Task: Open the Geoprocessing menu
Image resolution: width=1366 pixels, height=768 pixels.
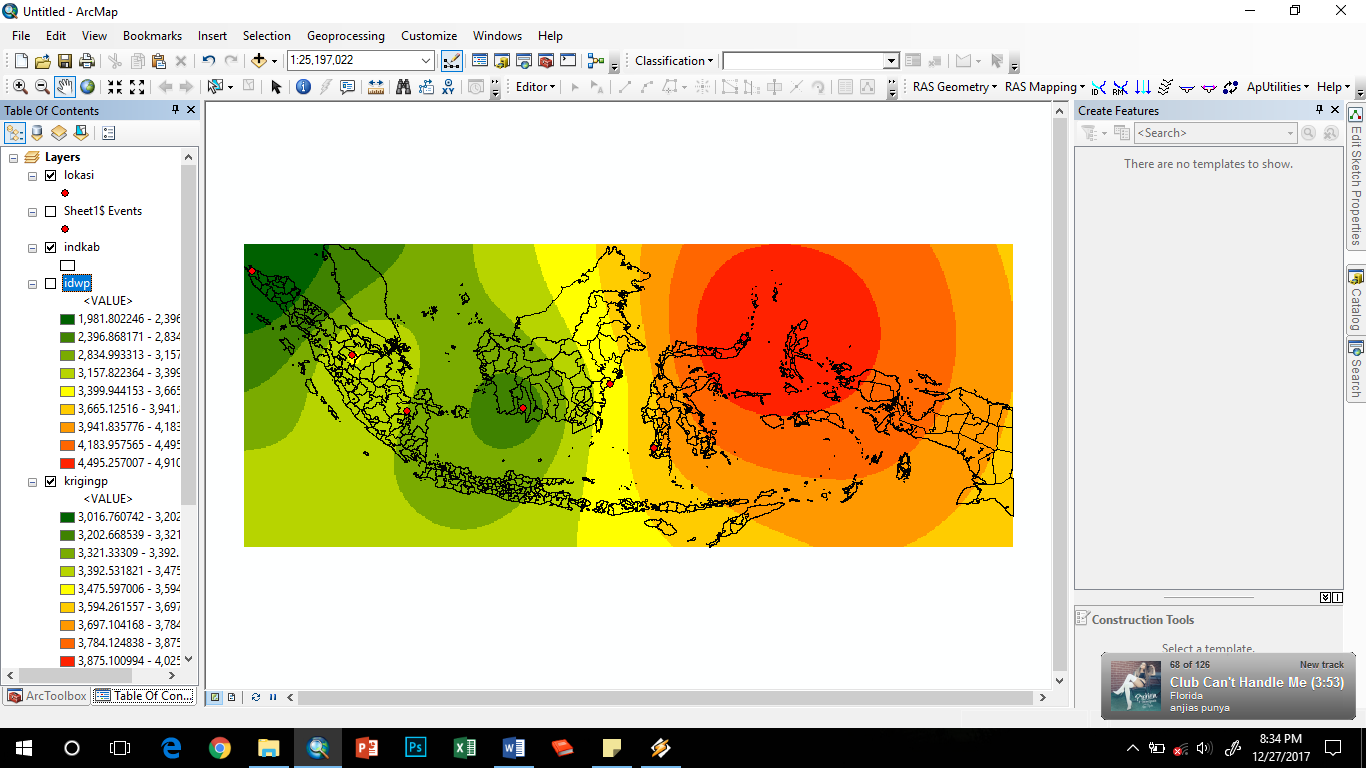Action: tap(346, 35)
